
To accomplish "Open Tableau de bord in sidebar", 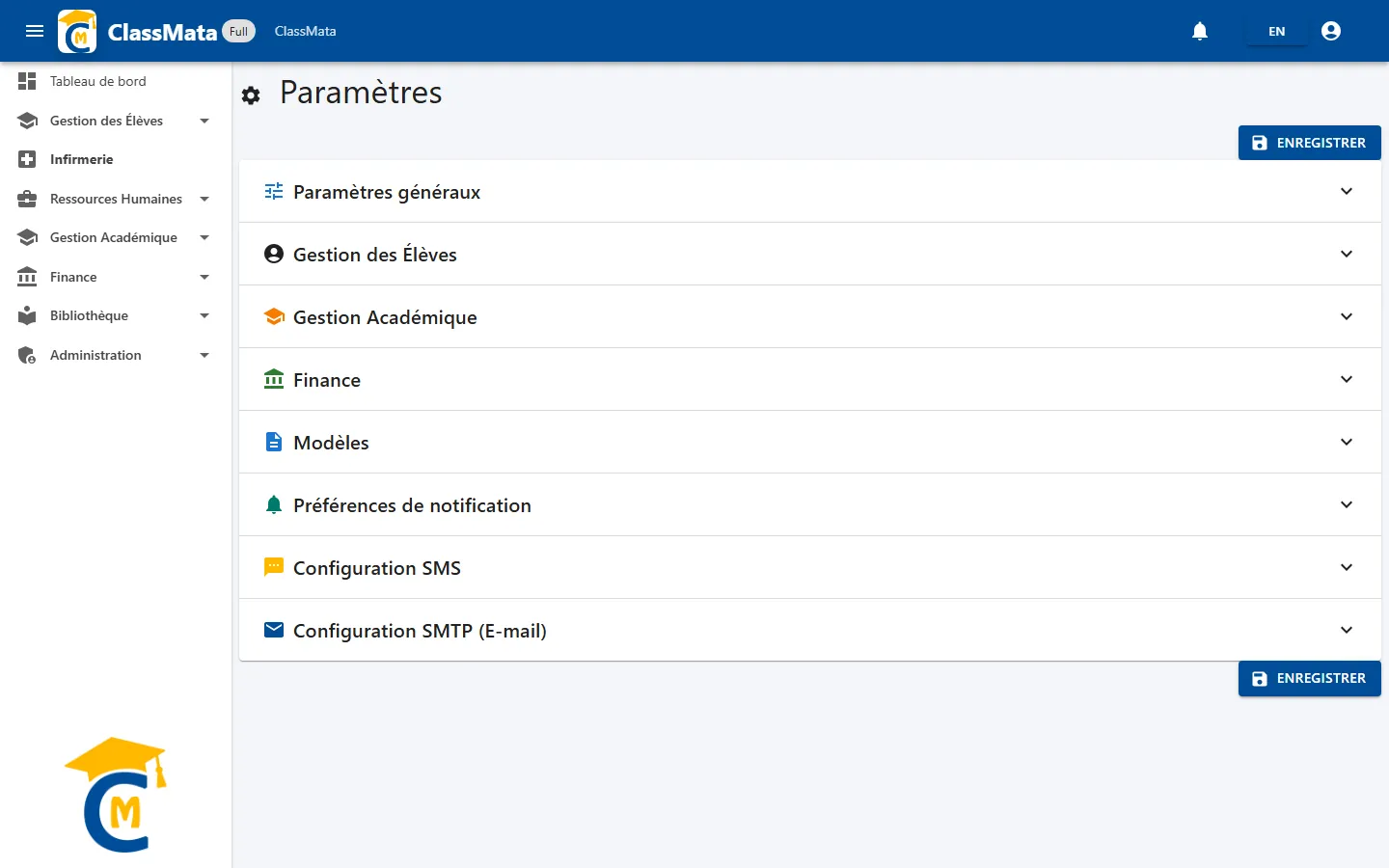I will [x=116, y=81].
